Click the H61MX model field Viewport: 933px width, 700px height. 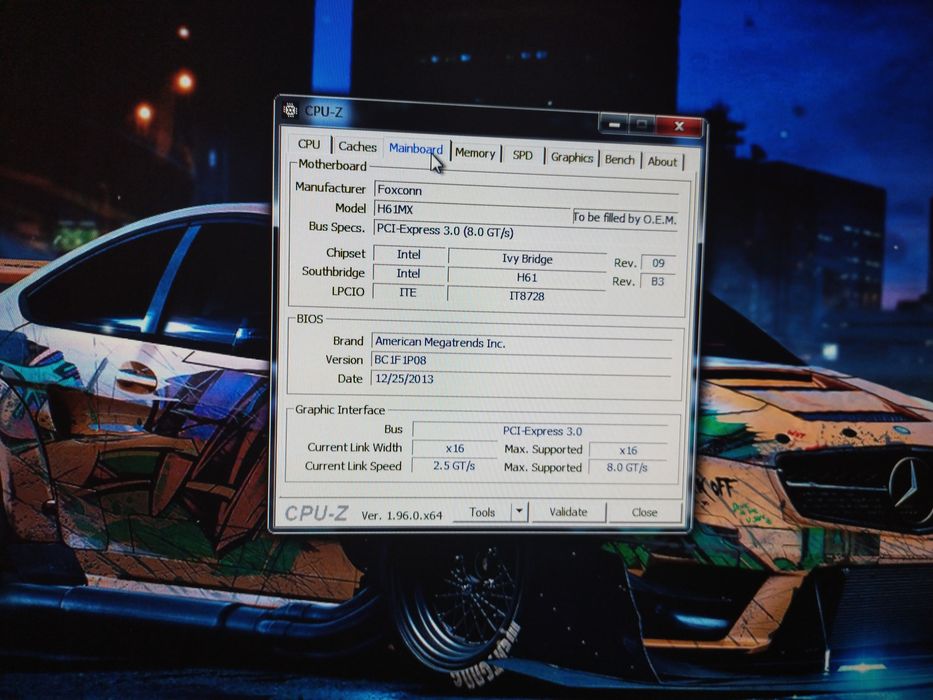click(x=472, y=209)
